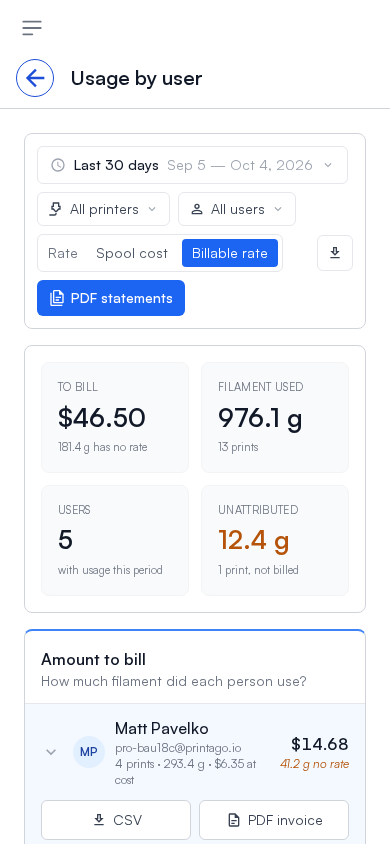Viewport: 390px width, 844px height.
Task: Click the Usage by user page title
Action: coord(137,78)
